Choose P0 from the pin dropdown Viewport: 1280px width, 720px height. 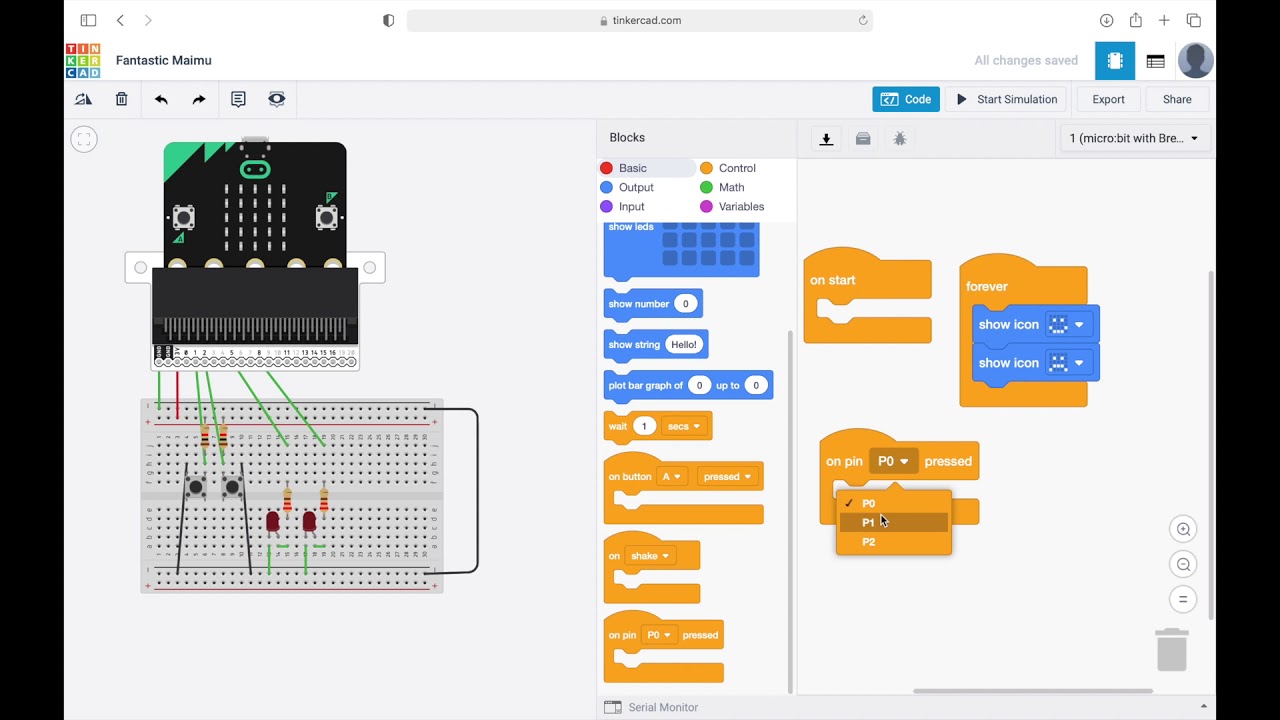coord(894,503)
